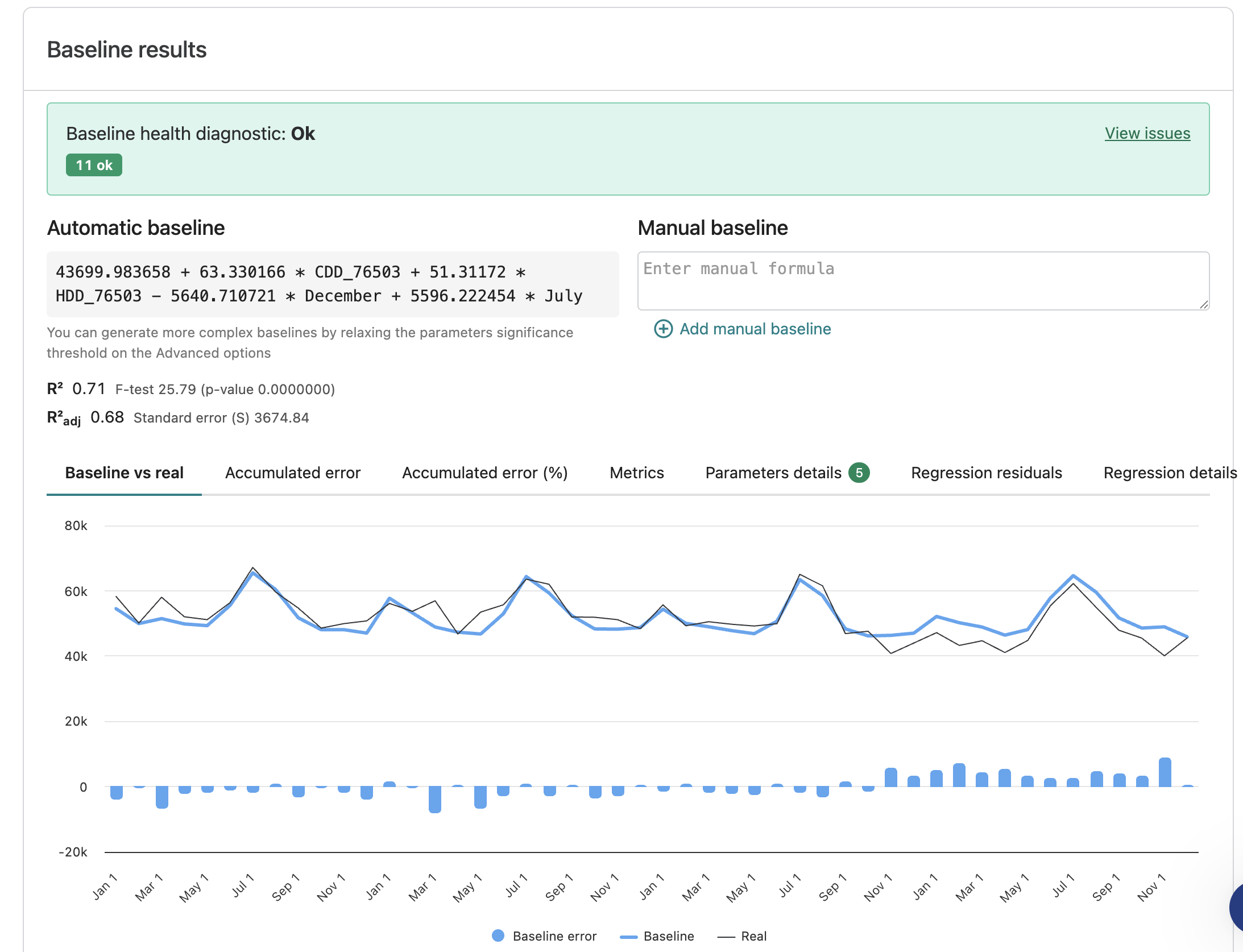Click the automatic baseline formula box
The height and width of the screenshot is (952, 1243).
pyautogui.click(x=333, y=284)
